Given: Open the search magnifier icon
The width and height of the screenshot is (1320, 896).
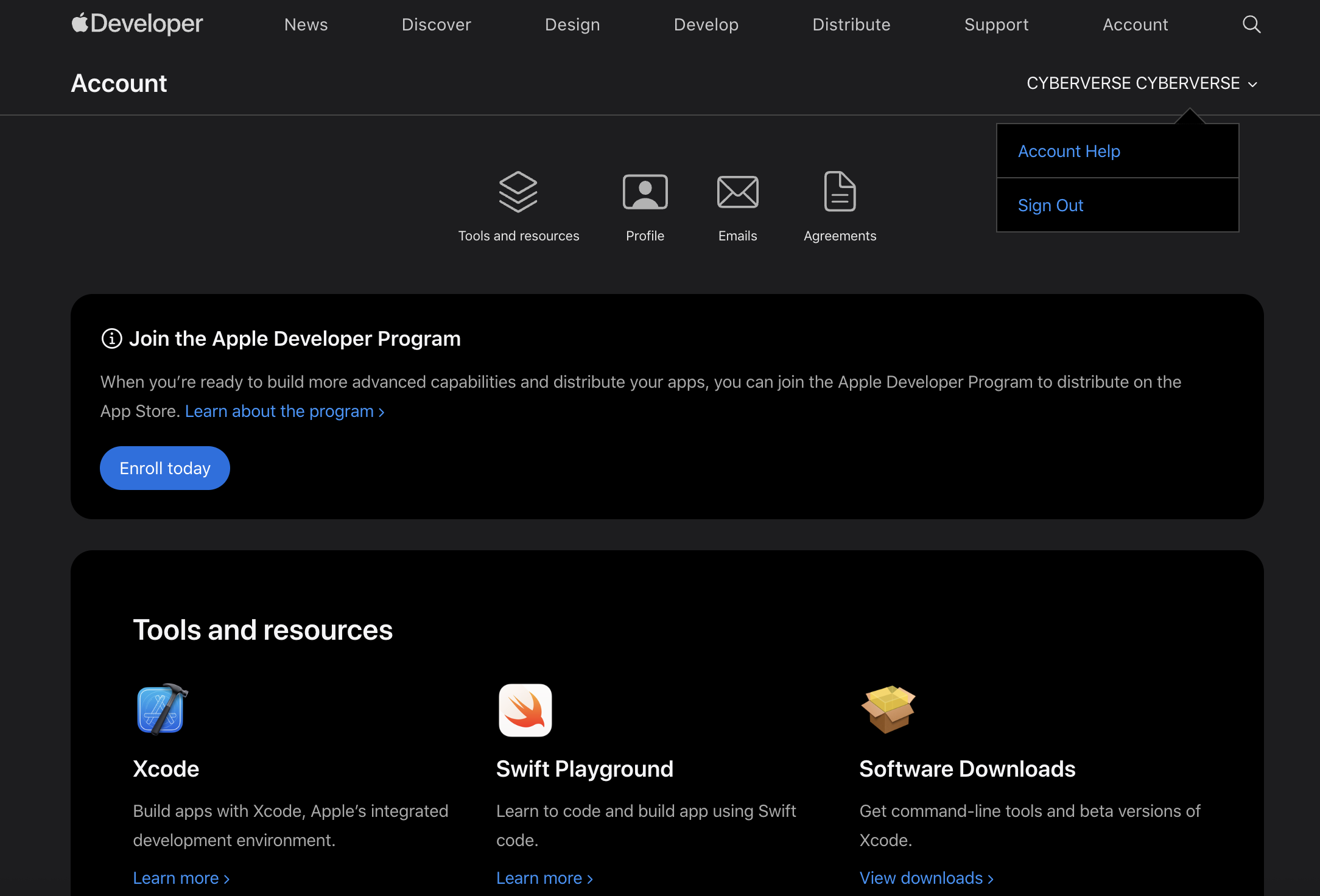Looking at the screenshot, I should coord(1251,24).
